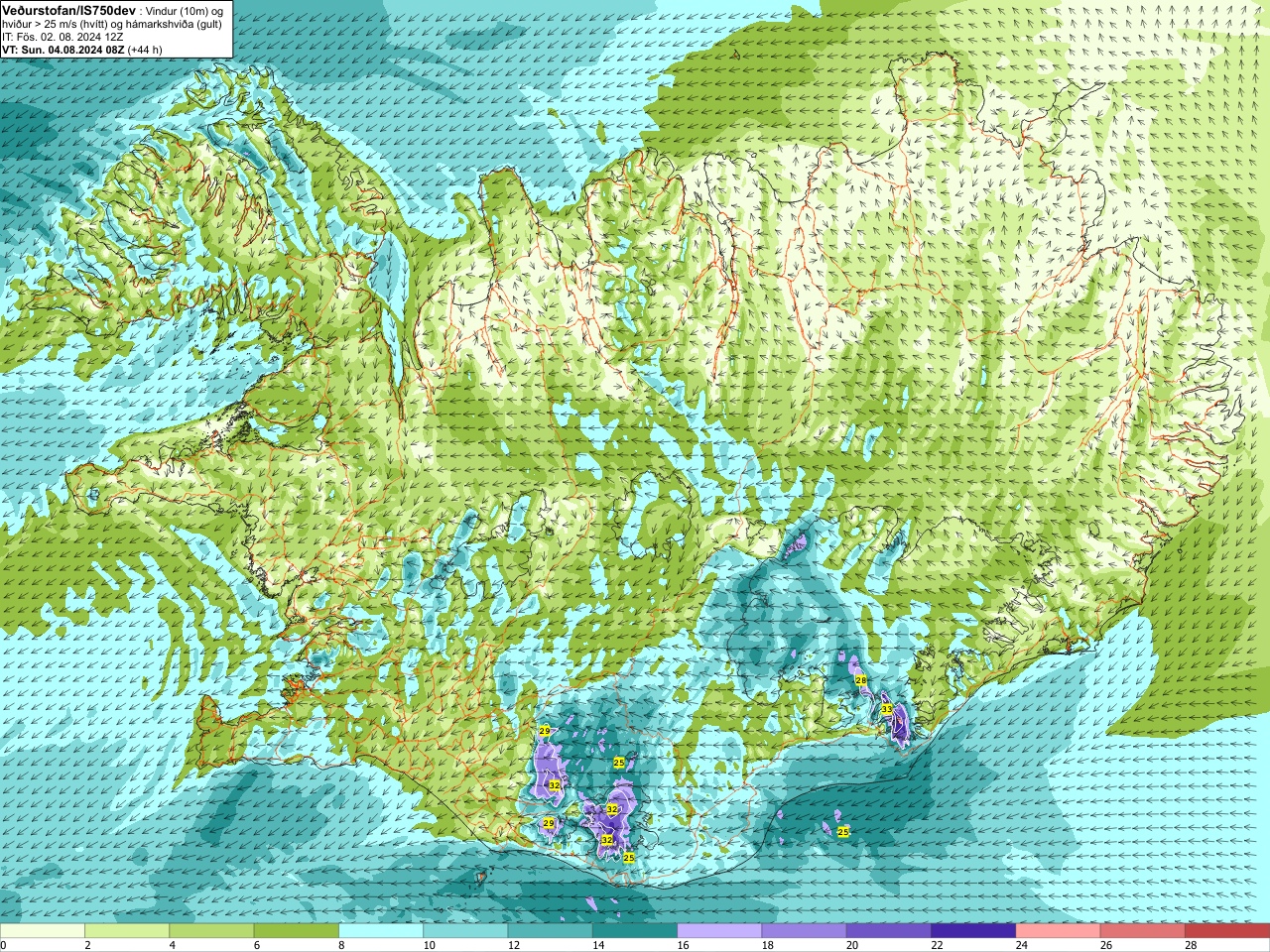Click the 14–16 m/s dark teal legend swatch
The width and height of the screenshot is (1270, 952).
click(635, 931)
